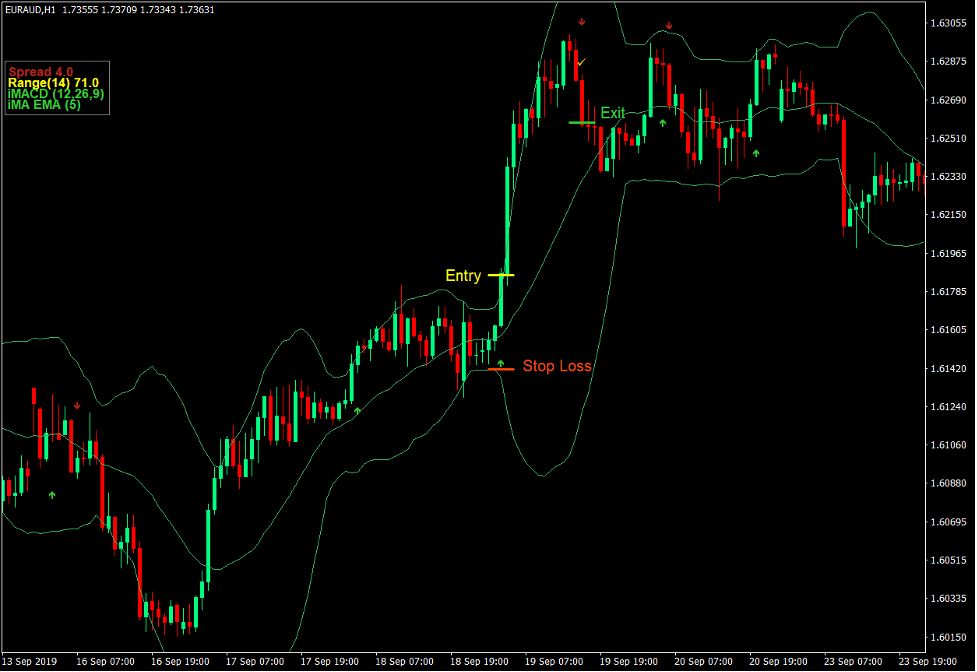
Task: Click the yellow checkmark below the top sell arrow
Action: tap(581, 63)
